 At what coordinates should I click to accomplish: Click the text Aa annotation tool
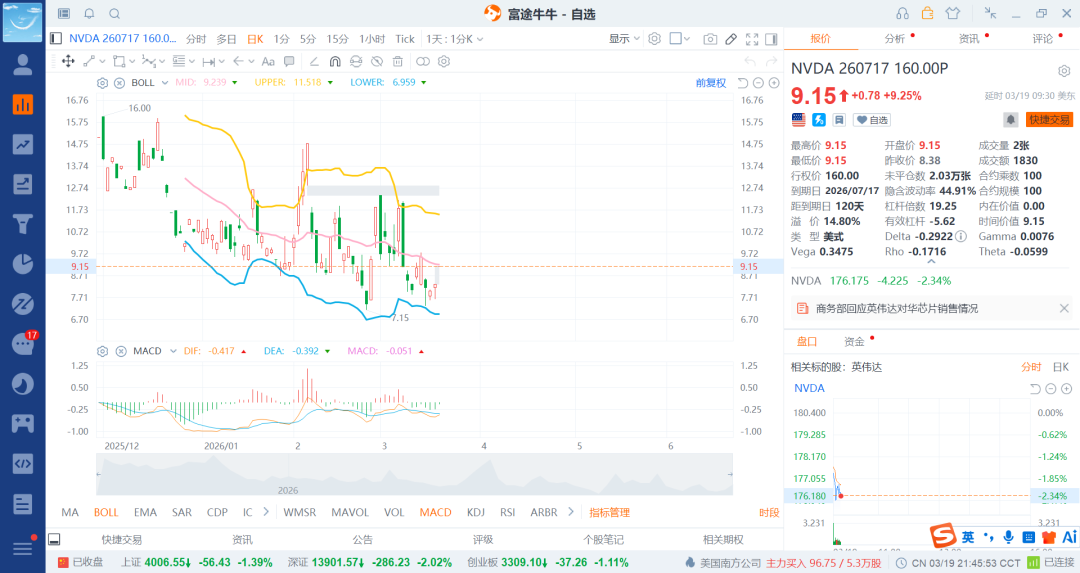point(268,61)
